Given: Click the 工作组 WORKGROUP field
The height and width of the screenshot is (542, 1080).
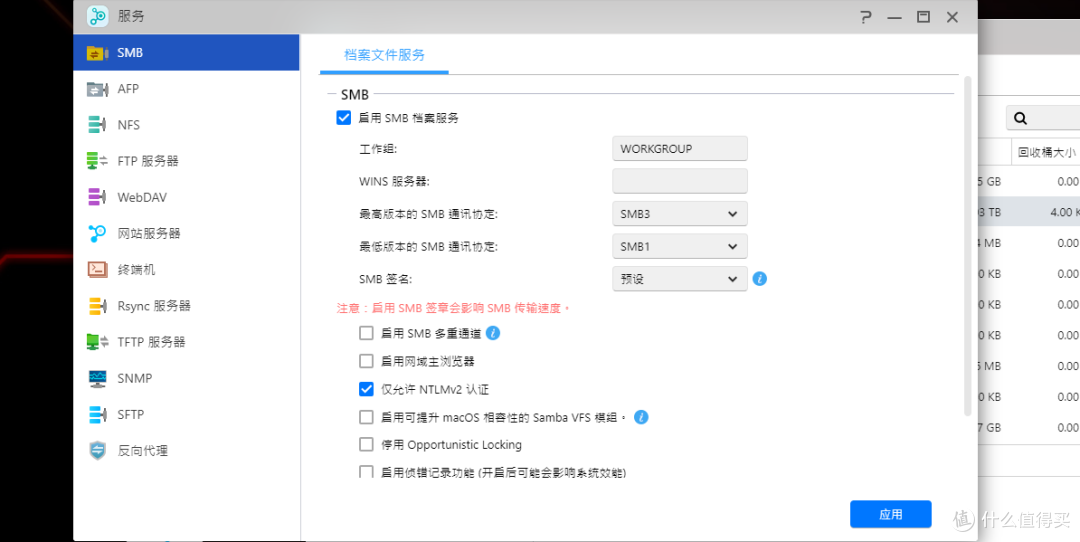Looking at the screenshot, I should point(680,149).
